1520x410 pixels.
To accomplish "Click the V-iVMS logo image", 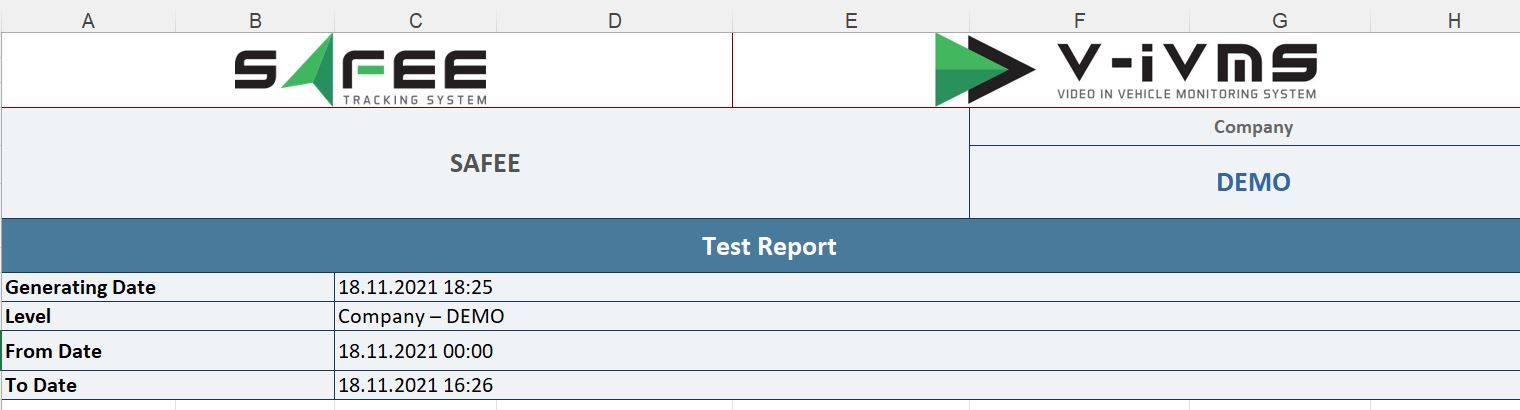I will point(1126,69).
